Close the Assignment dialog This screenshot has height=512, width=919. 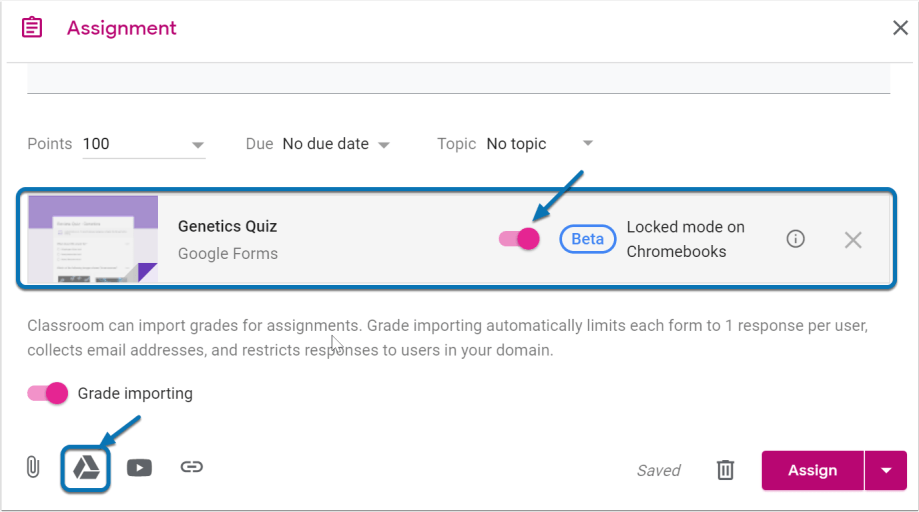coord(899,28)
